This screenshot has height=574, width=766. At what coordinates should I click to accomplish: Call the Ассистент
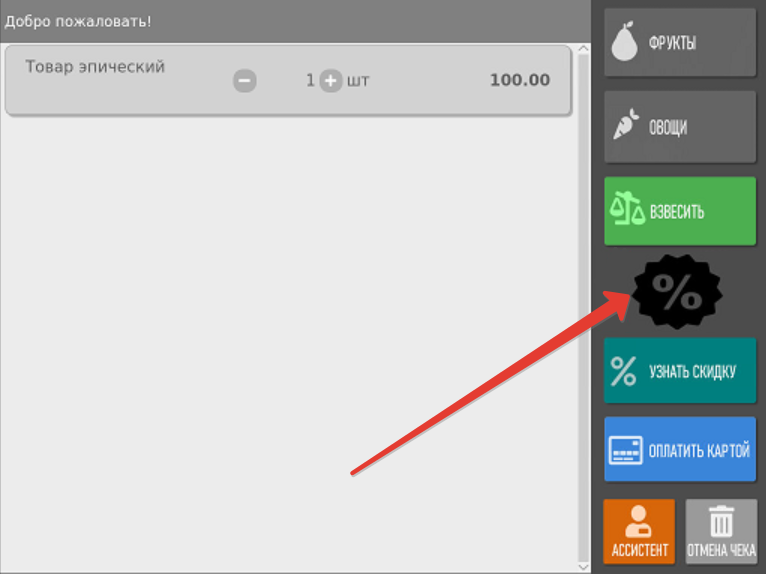(x=639, y=531)
